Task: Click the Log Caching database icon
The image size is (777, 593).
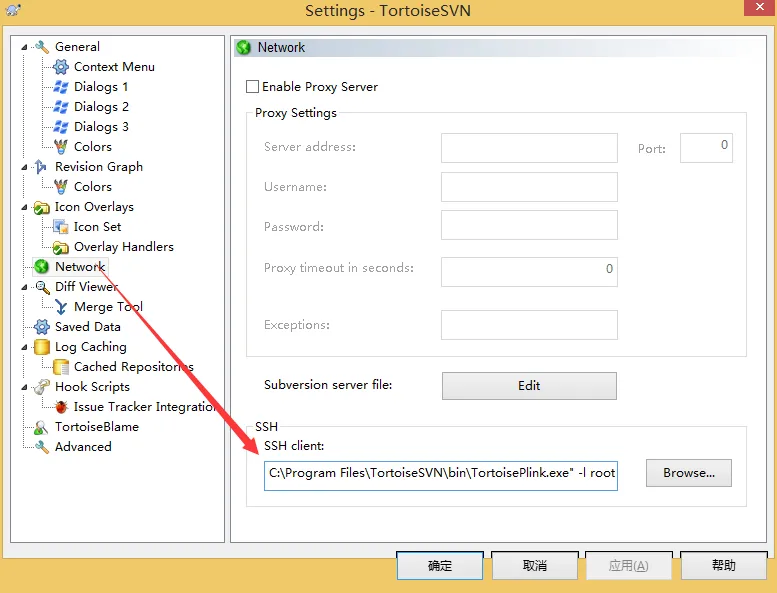Action: click(x=42, y=347)
